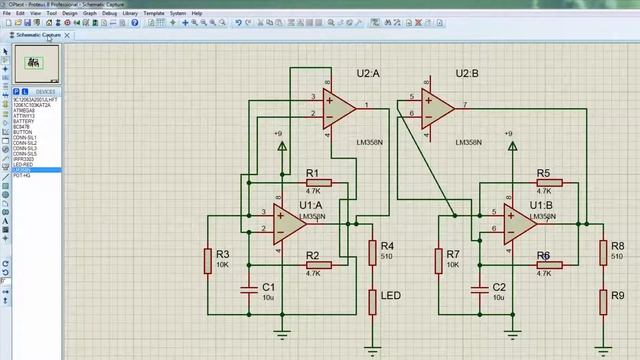Open the Debug menu
Image resolution: width=640 pixels, height=360 pixels.
coord(109,13)
